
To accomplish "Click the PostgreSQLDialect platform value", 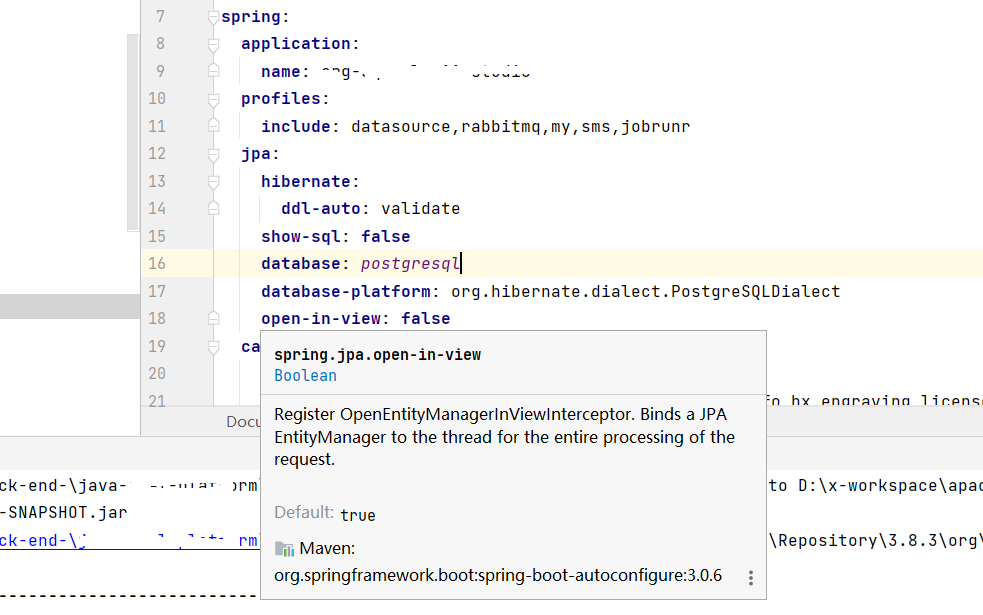I will click(644, 291).
